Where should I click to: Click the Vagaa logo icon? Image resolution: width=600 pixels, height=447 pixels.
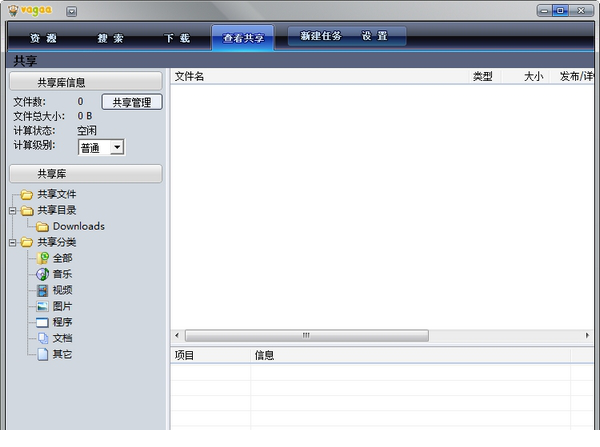pyautogui.click(x=13, y=10)
